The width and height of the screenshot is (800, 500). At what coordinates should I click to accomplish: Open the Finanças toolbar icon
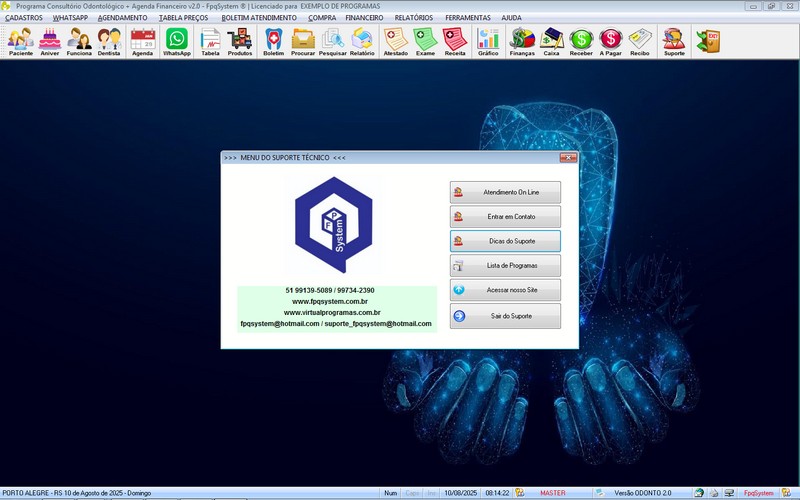[522, 41]
